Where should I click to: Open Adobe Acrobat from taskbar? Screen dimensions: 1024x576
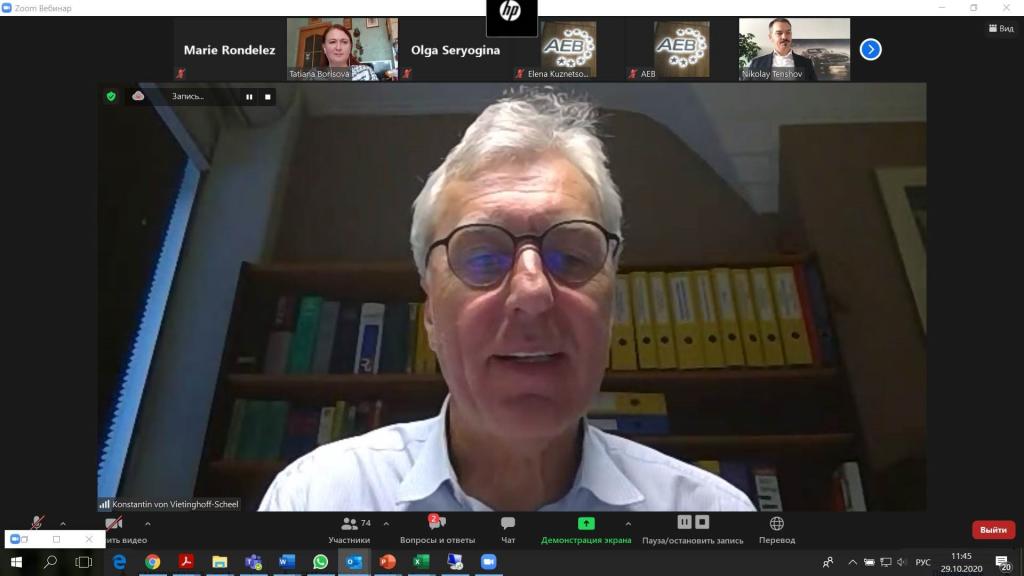click(186, 562)
